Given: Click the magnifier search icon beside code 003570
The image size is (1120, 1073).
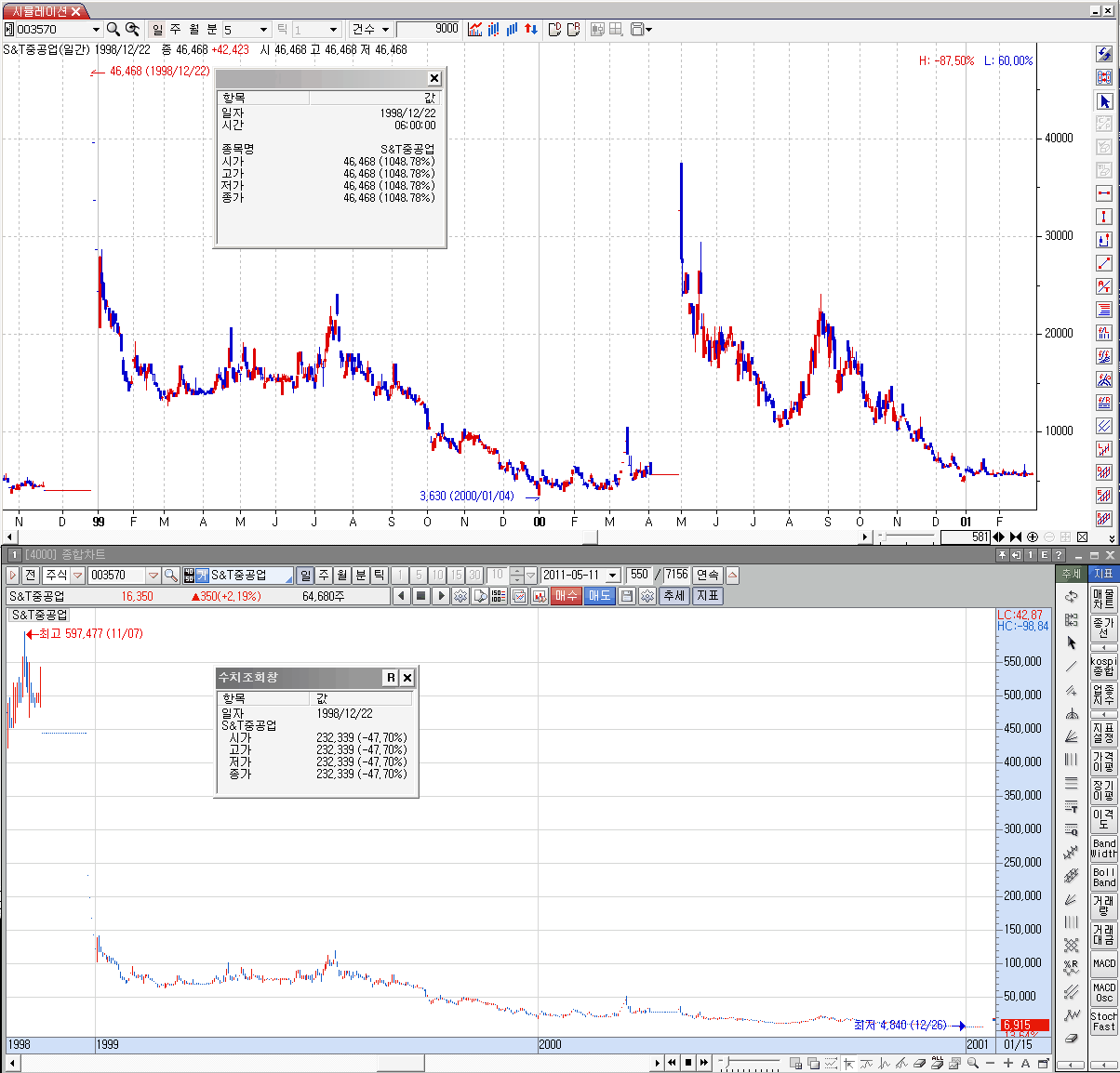Looking at the screenshot, I should point(113,29).
